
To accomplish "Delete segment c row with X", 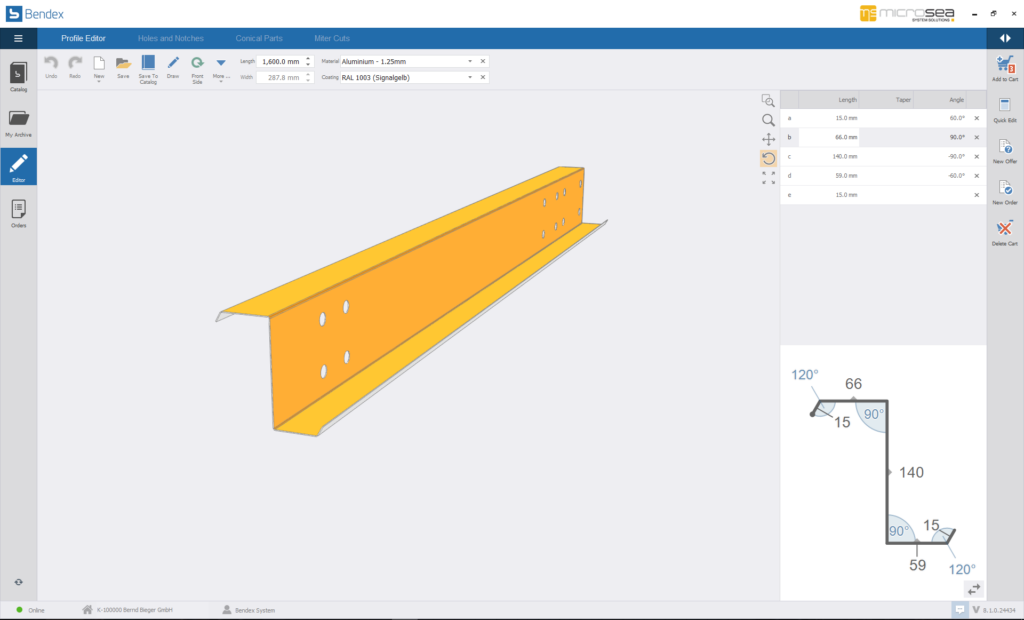I will (977, 156).
